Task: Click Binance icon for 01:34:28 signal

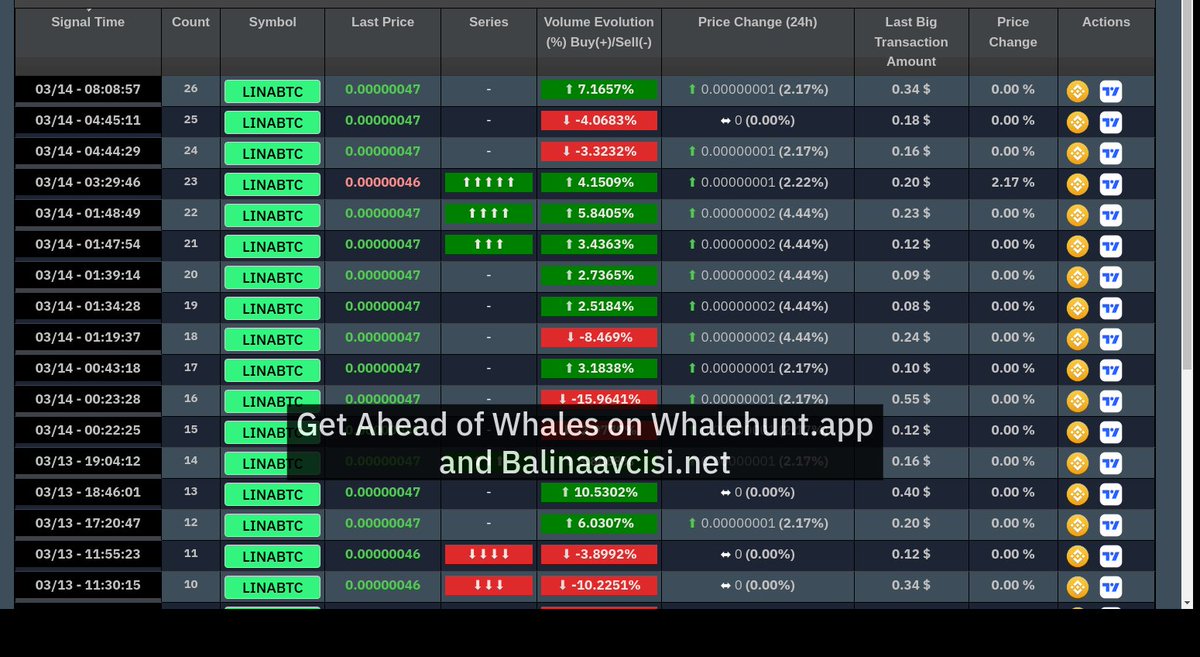Action: point(1077,308)
